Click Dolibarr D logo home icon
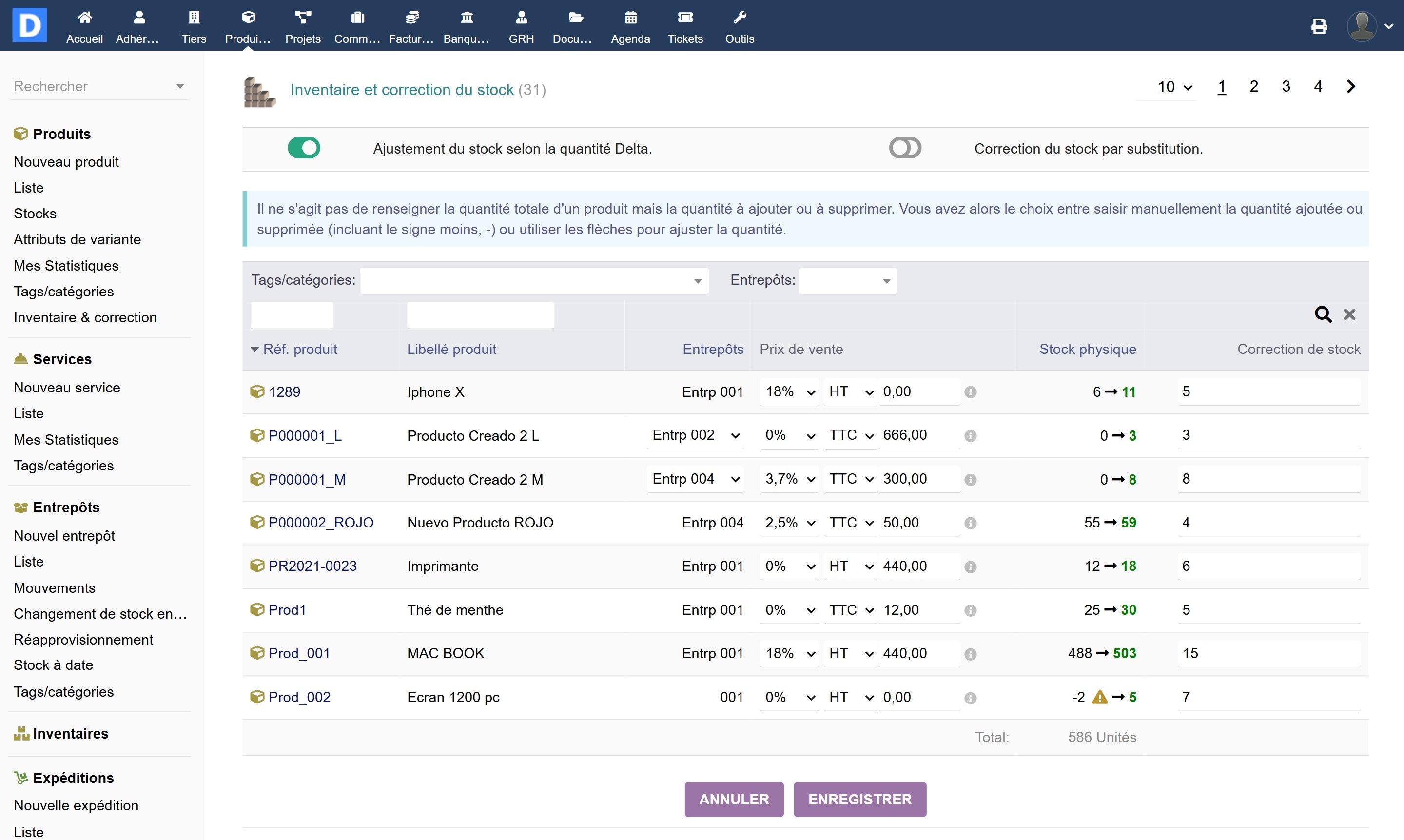The image size is (1404, 840). (29, 25)
